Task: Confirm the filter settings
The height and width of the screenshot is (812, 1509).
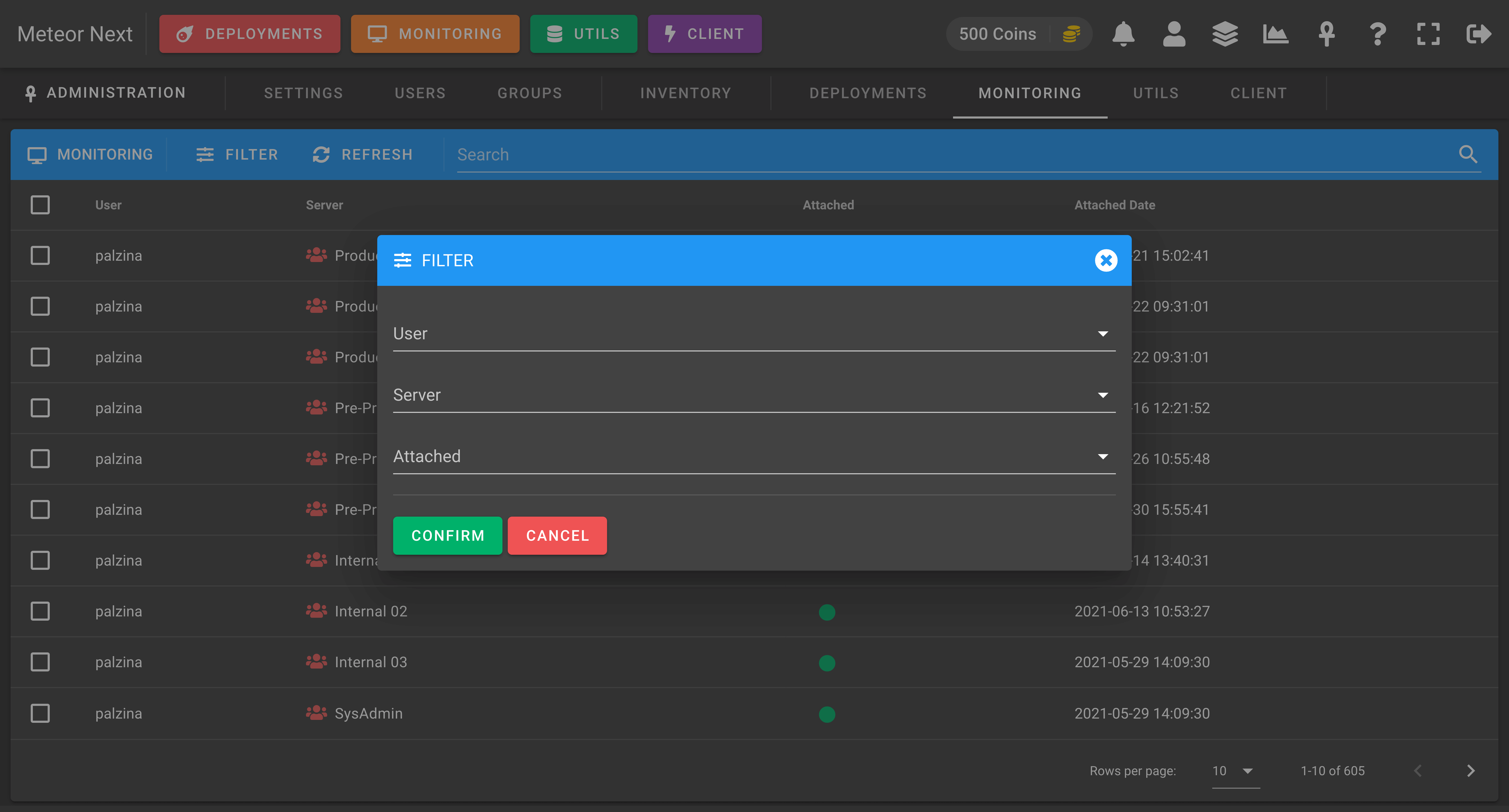Action: [448, 535]
